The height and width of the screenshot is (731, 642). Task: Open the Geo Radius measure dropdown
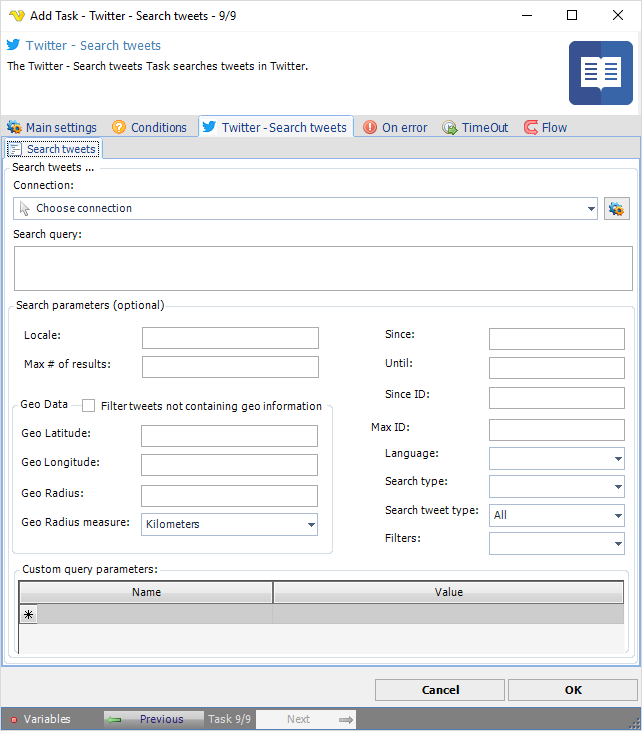(x=311, y=524)
